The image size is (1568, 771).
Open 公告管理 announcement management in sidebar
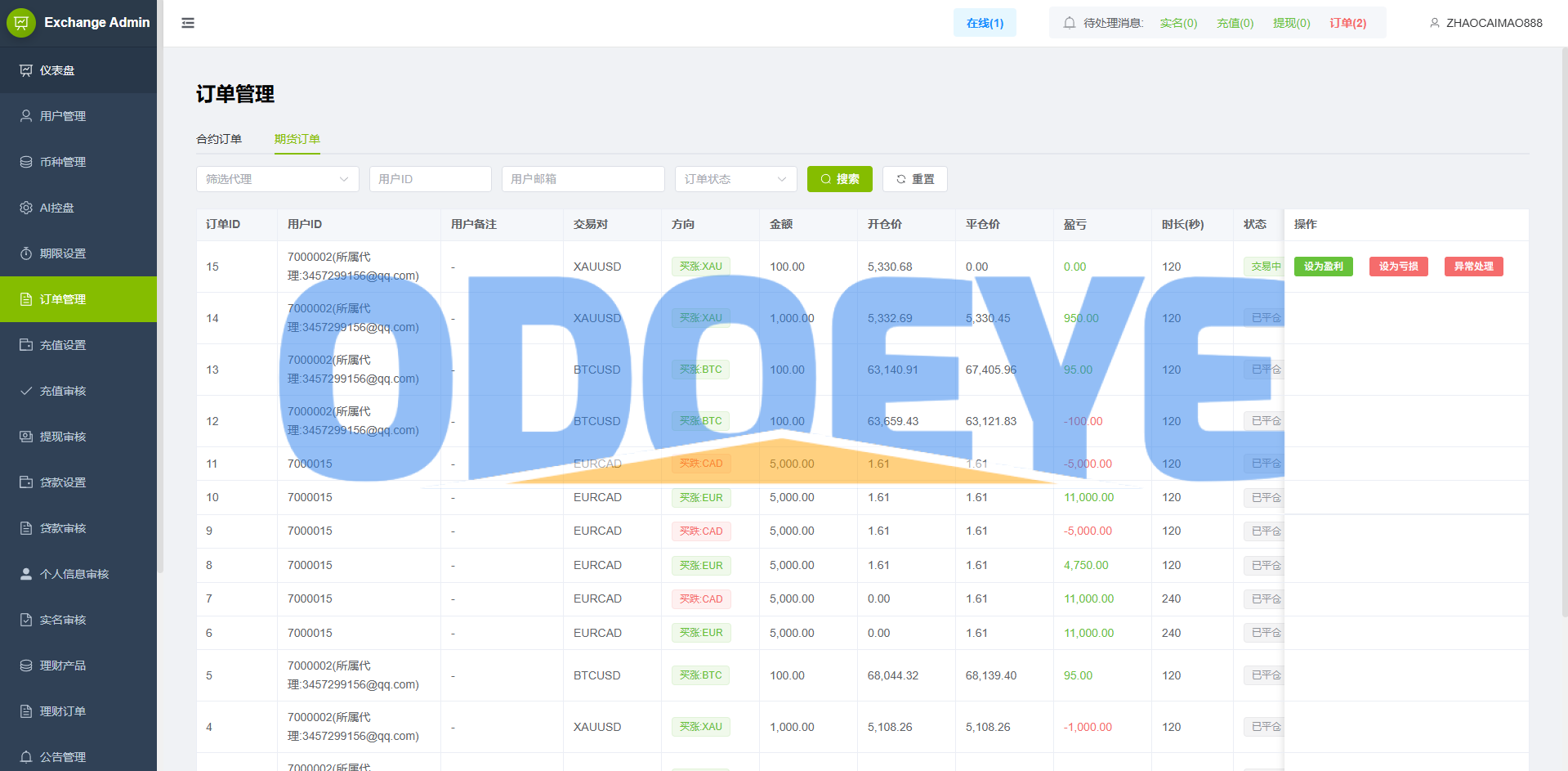tap(62, 757)
